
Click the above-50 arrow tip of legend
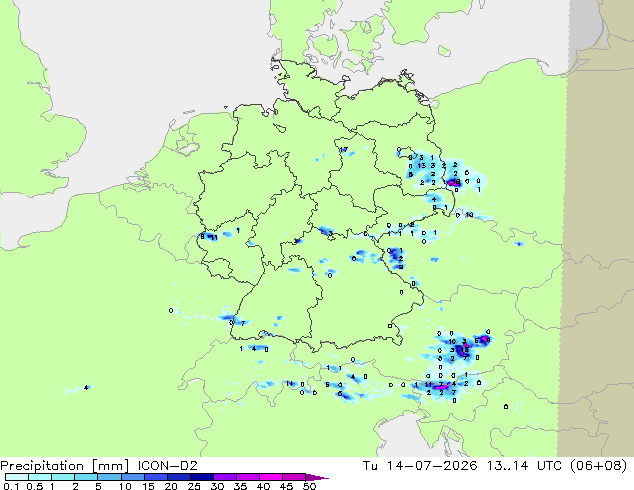point(317,477)
